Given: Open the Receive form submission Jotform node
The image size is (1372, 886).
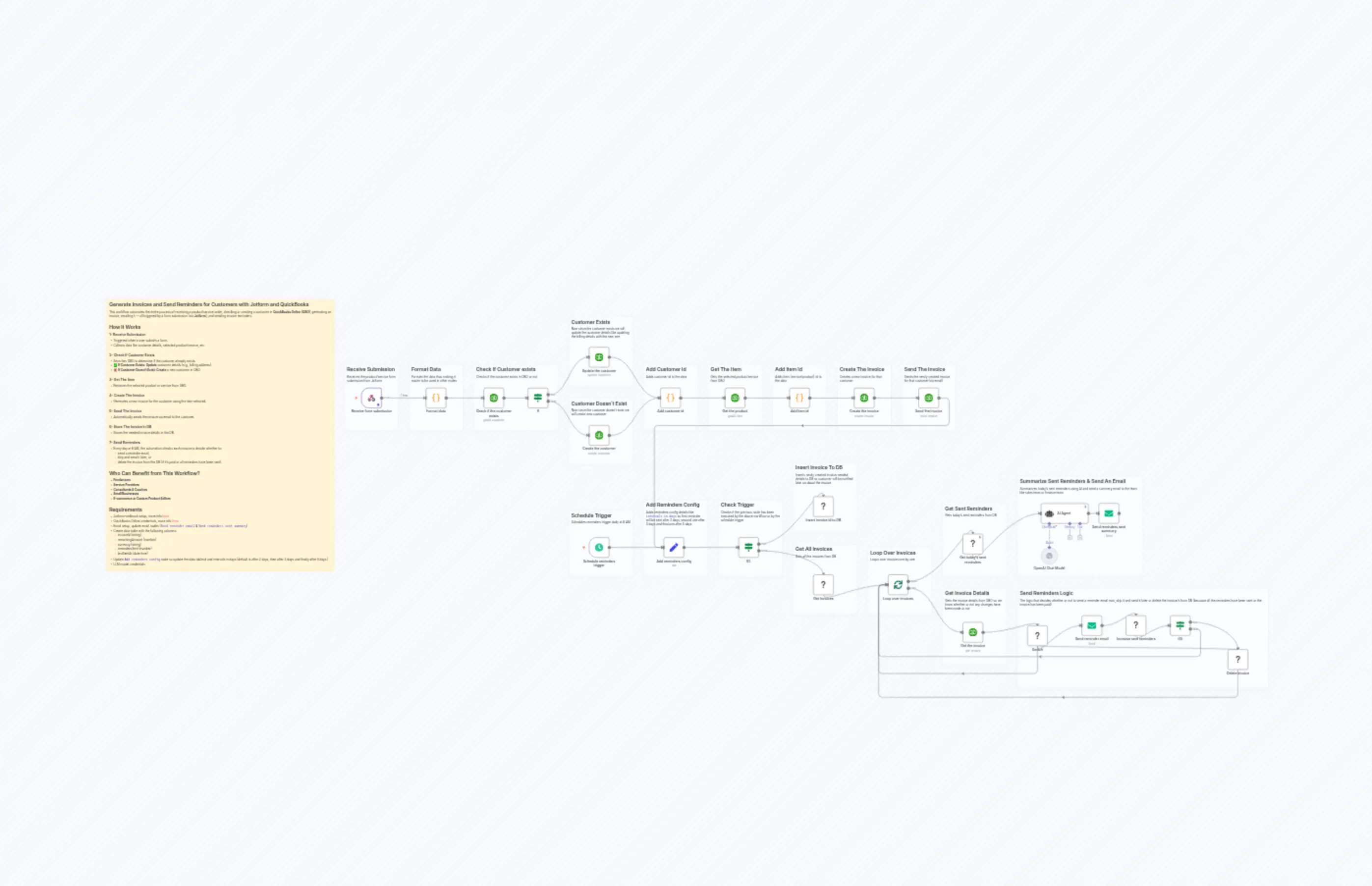Looking at the screenshot, I should pos(371,398).
